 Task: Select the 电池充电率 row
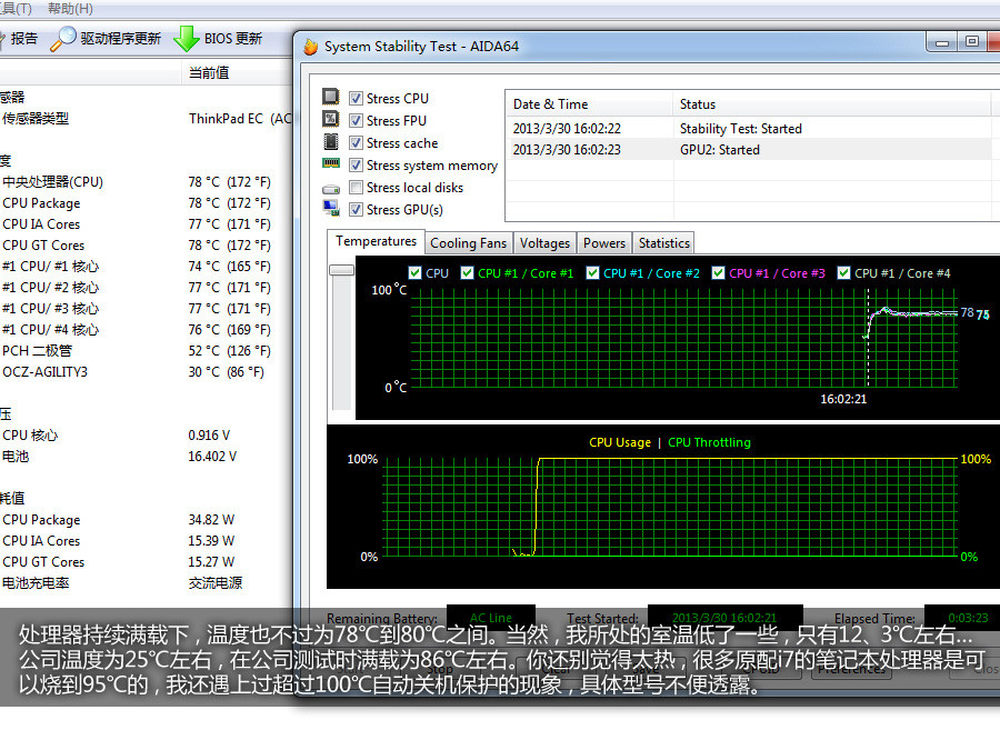click(146, 582)
